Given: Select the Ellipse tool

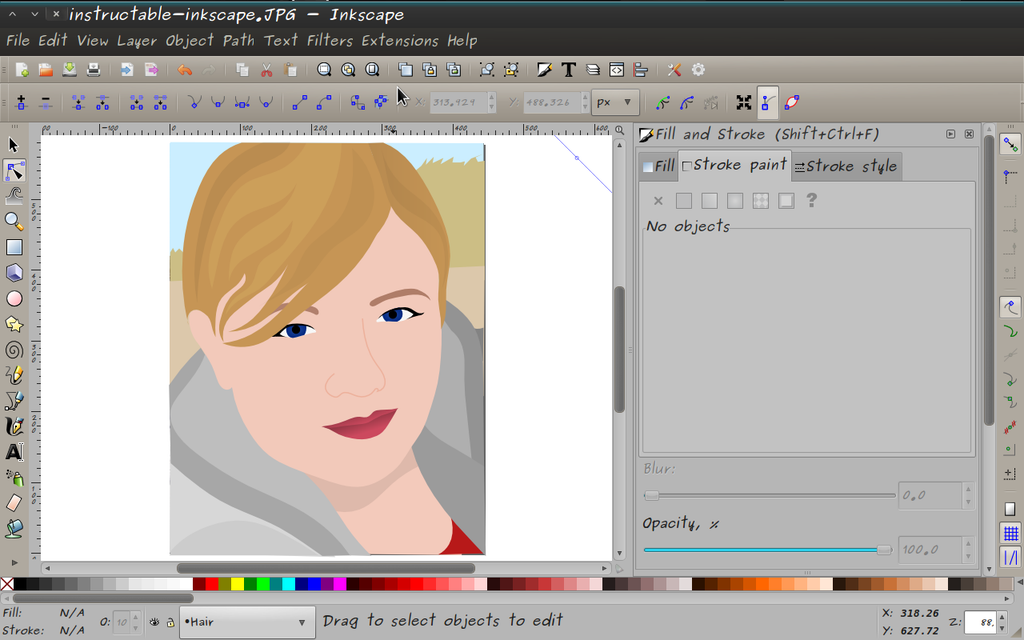Looking at the screenshot, I should point(14,298).
